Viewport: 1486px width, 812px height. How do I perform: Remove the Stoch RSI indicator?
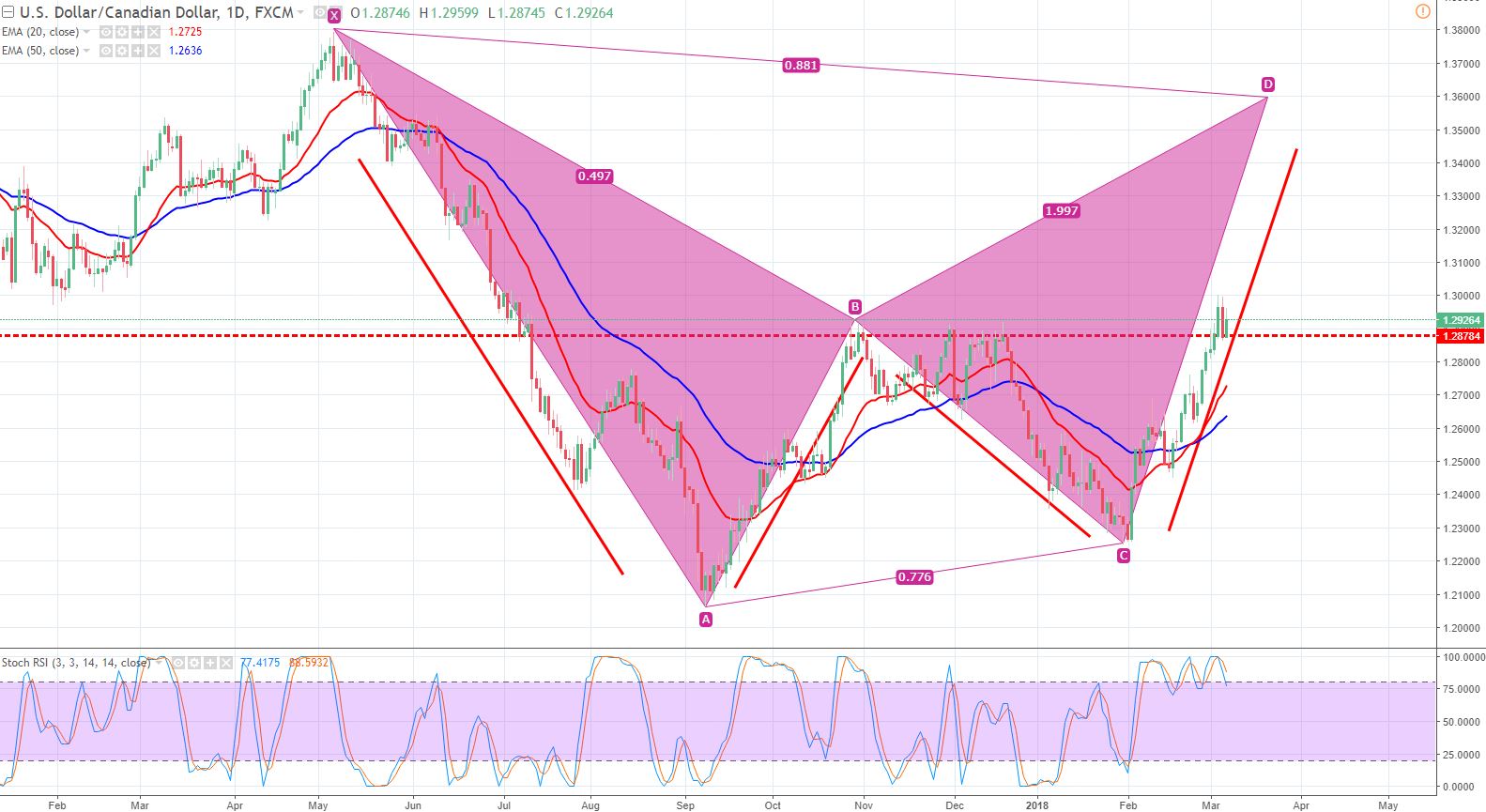226,663
